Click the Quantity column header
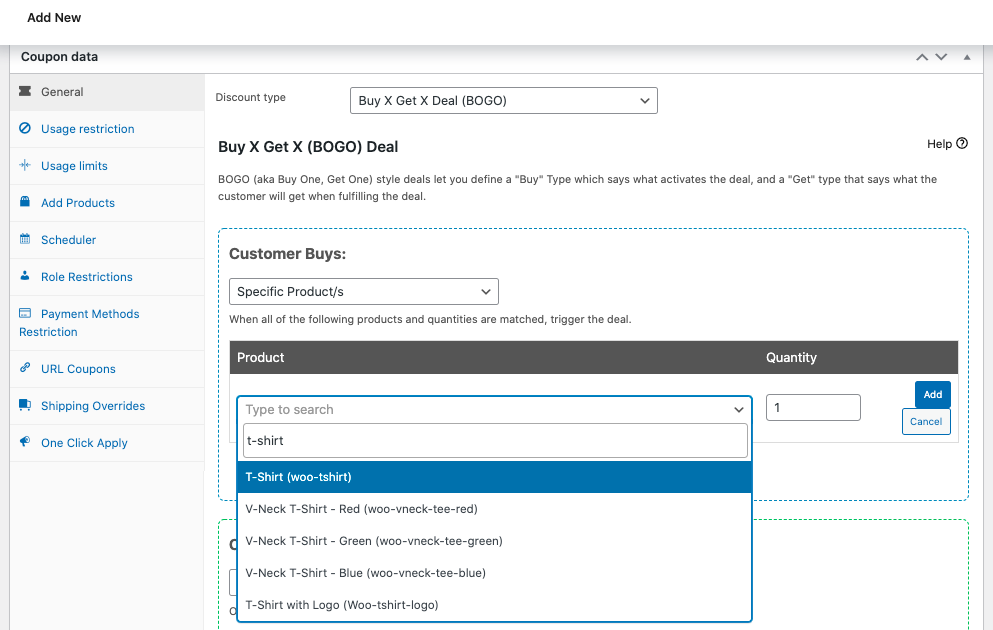 791,357
